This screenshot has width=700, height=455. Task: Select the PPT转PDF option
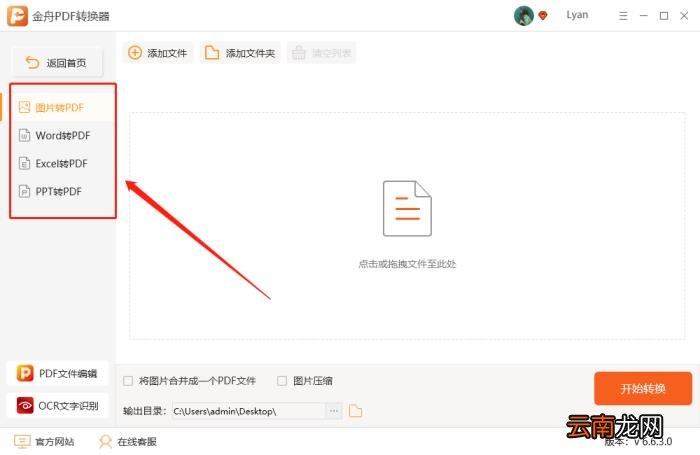point(62,192)
